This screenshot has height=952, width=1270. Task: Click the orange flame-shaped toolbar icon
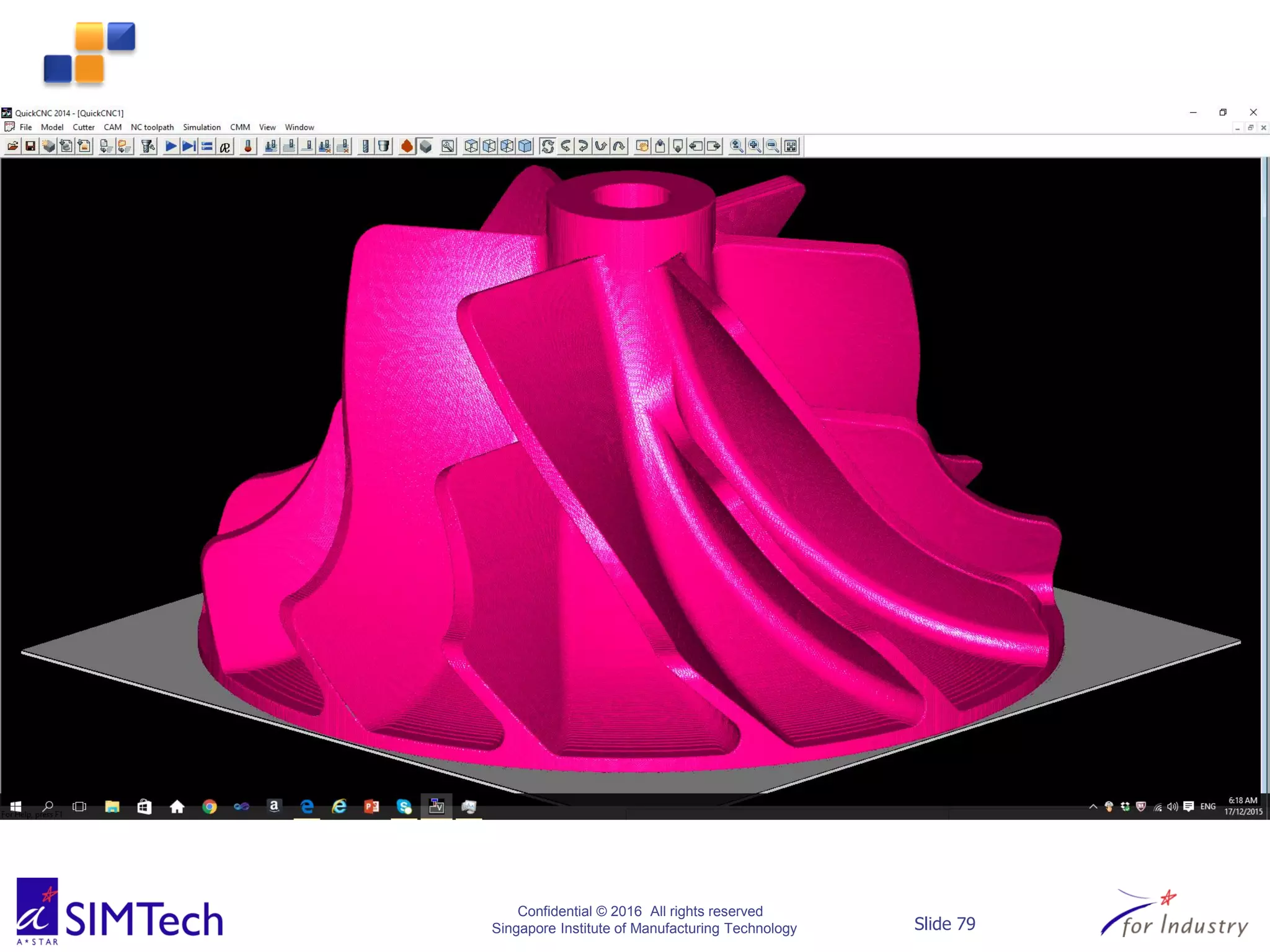[407, 146]
